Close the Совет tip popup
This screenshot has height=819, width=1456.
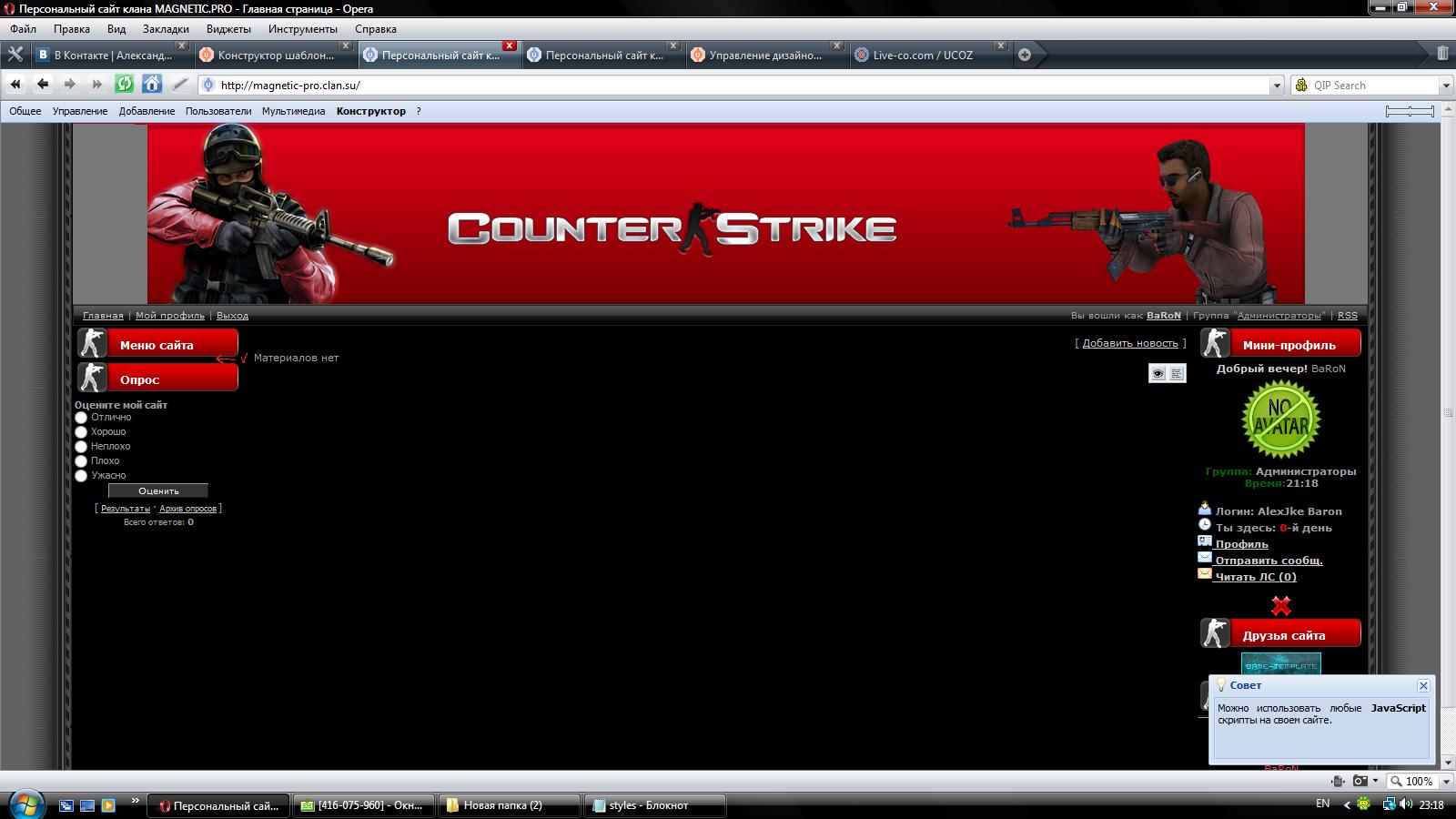point(1423,685)
